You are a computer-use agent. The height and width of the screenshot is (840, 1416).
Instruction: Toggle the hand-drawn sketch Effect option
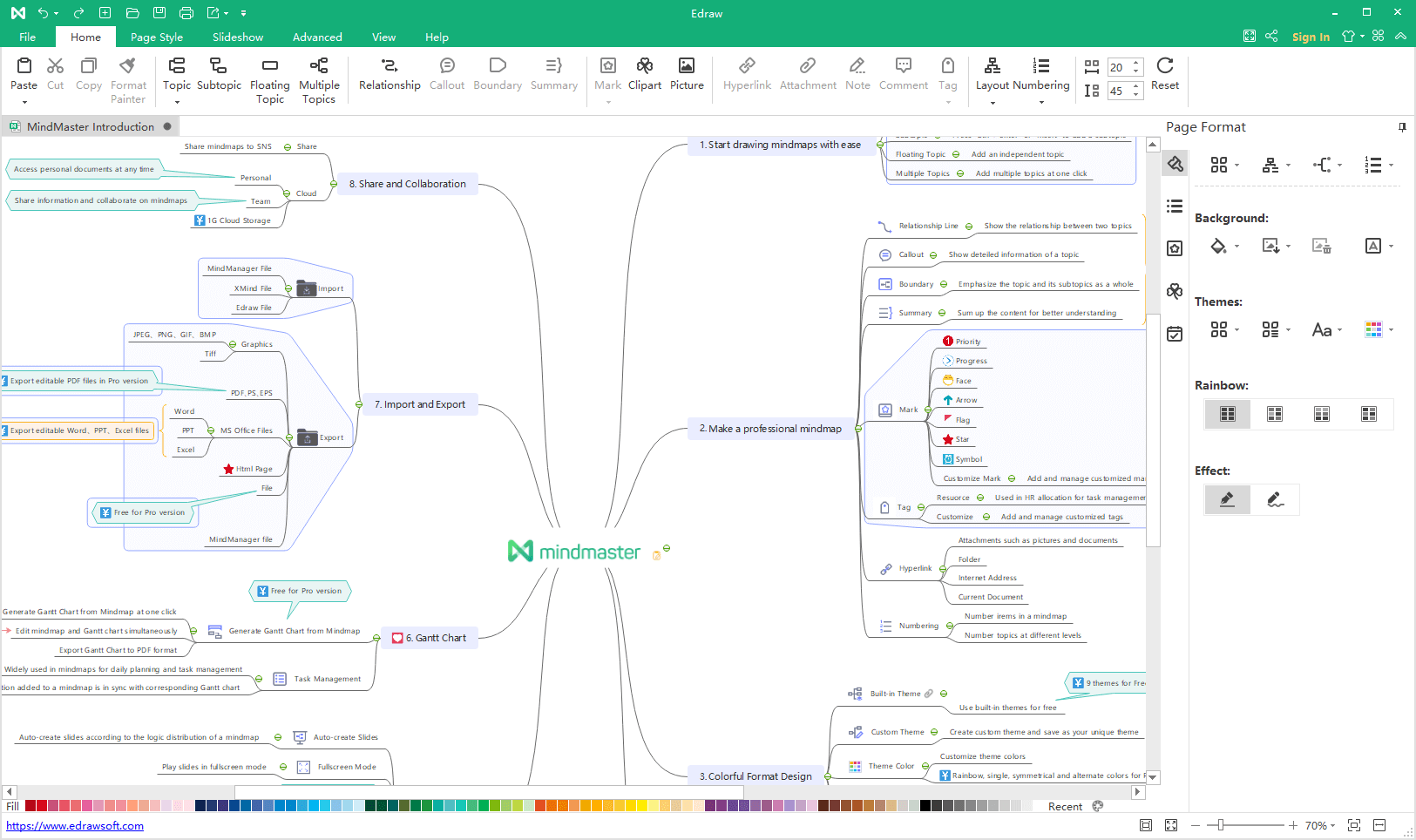click(1275, 499)
